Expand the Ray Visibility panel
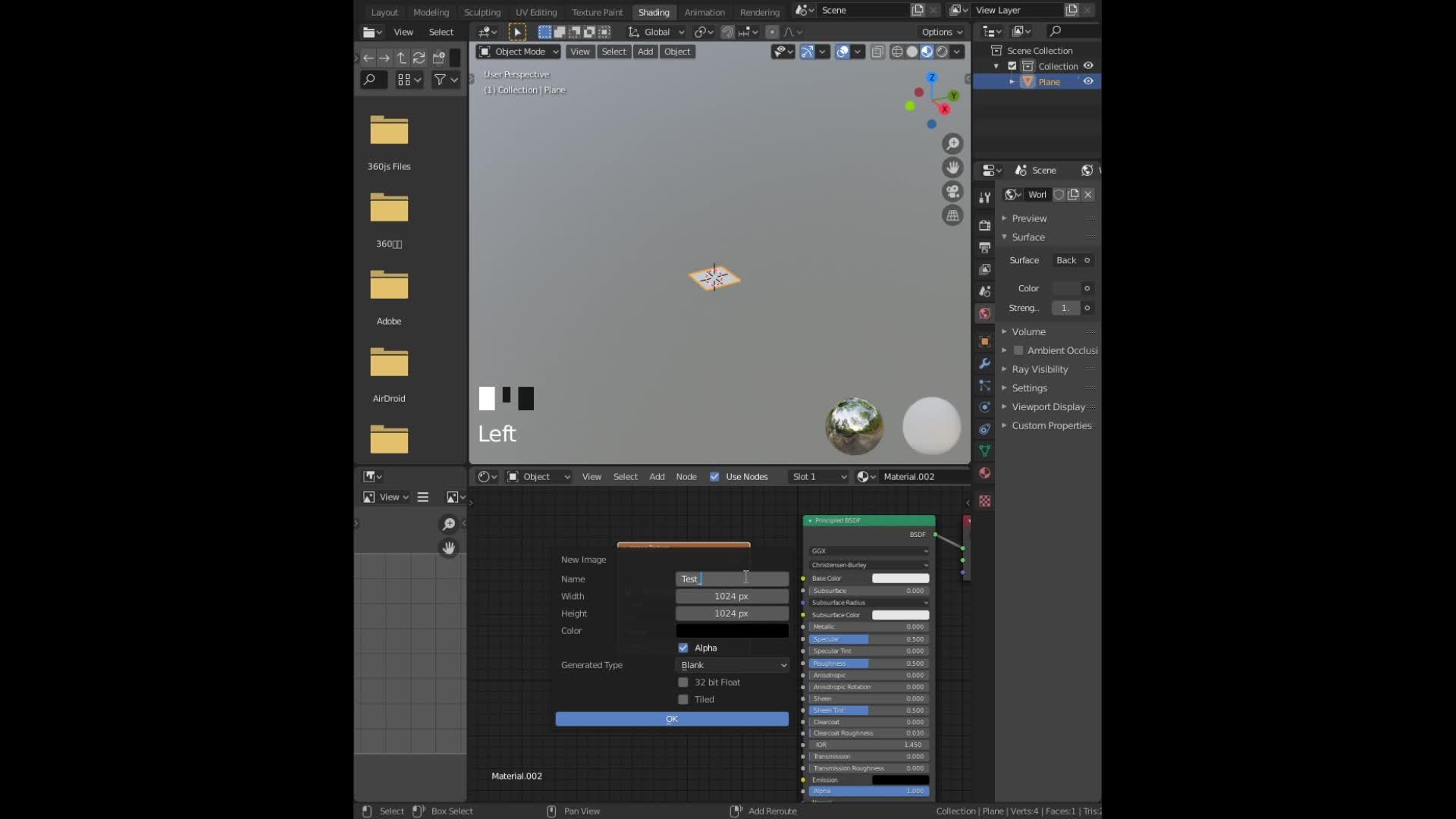 pyautogui.click(x=1039, y=369)
